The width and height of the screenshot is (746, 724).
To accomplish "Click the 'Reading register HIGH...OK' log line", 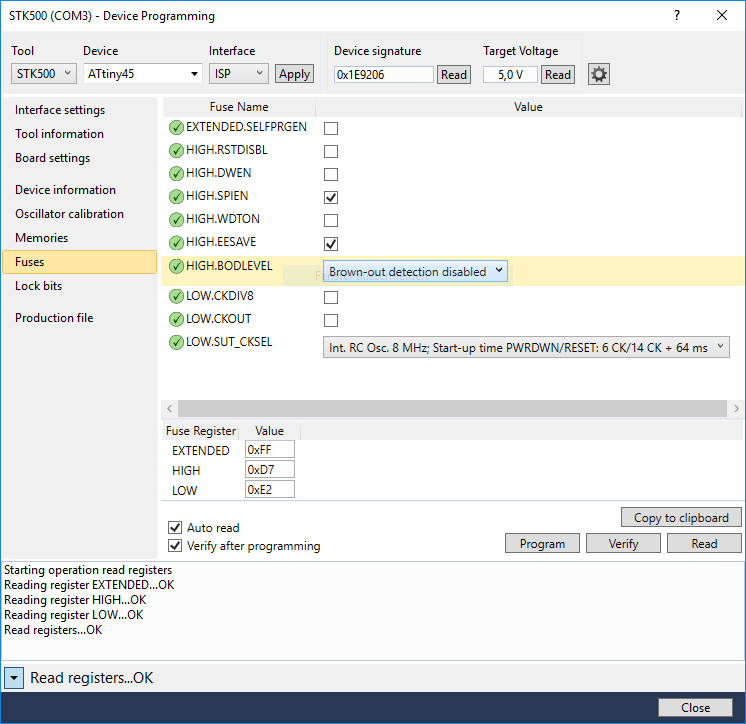I will 75,600.
